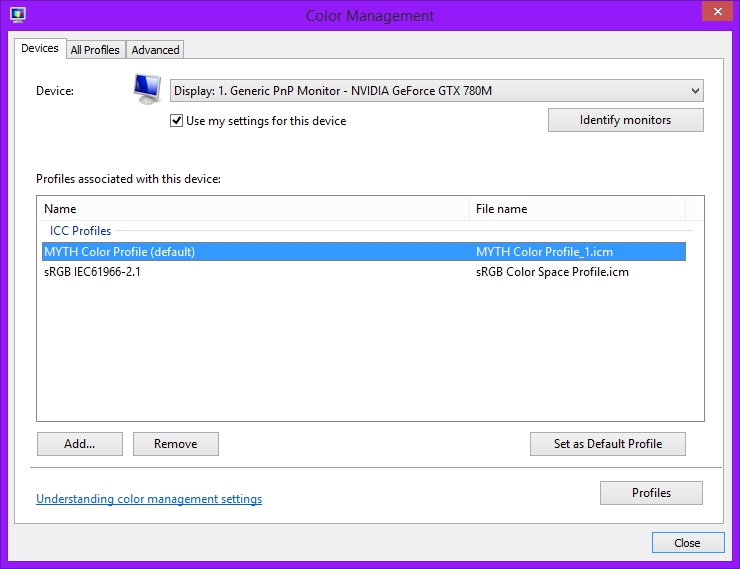Click the Color Management title bar icon
Screen dimensions: 740x569
coord(18,15)
